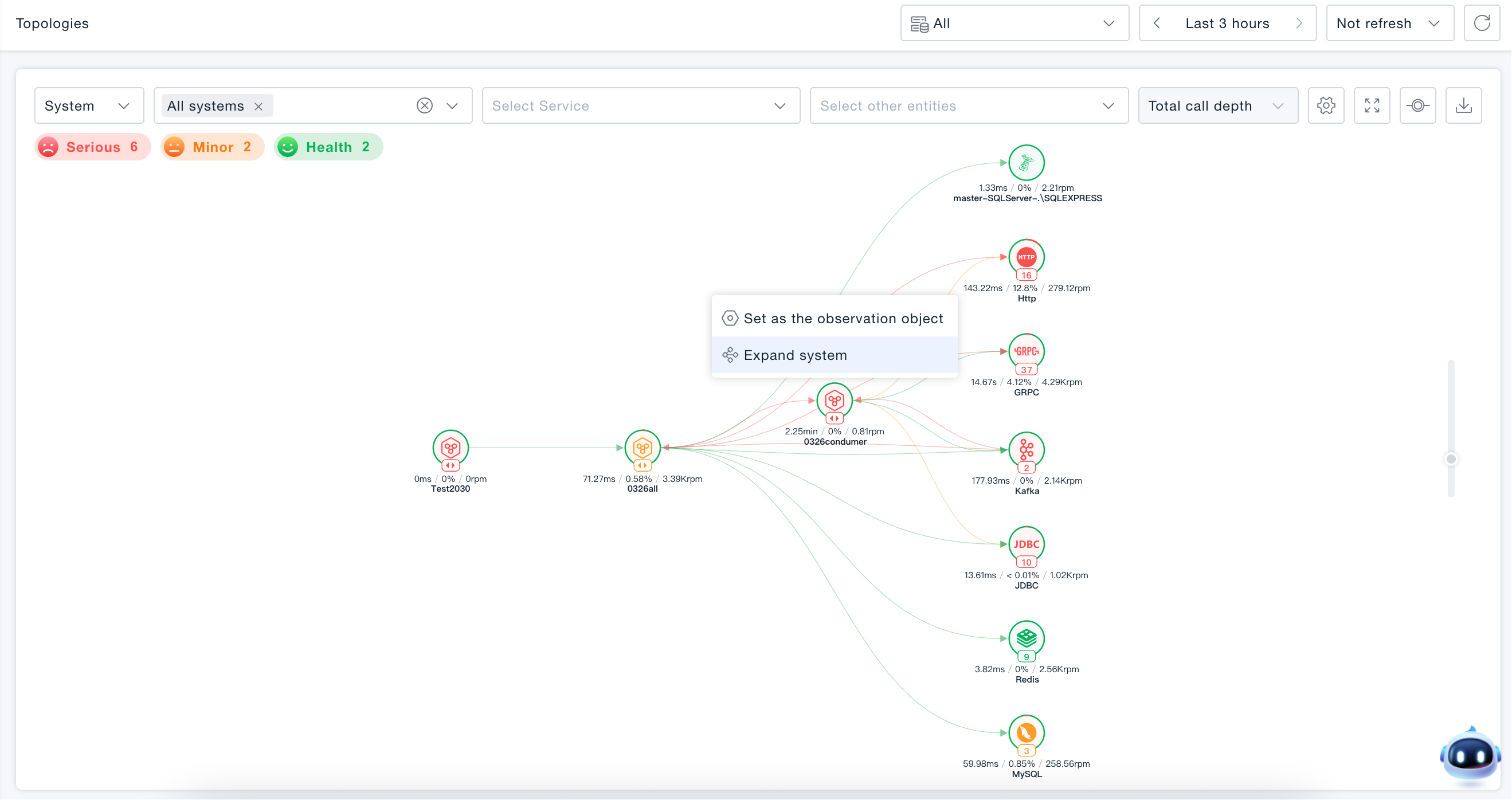Remove the All systems tag
The height and width of the screenshot is (800, 1512).
click(258, 106)
